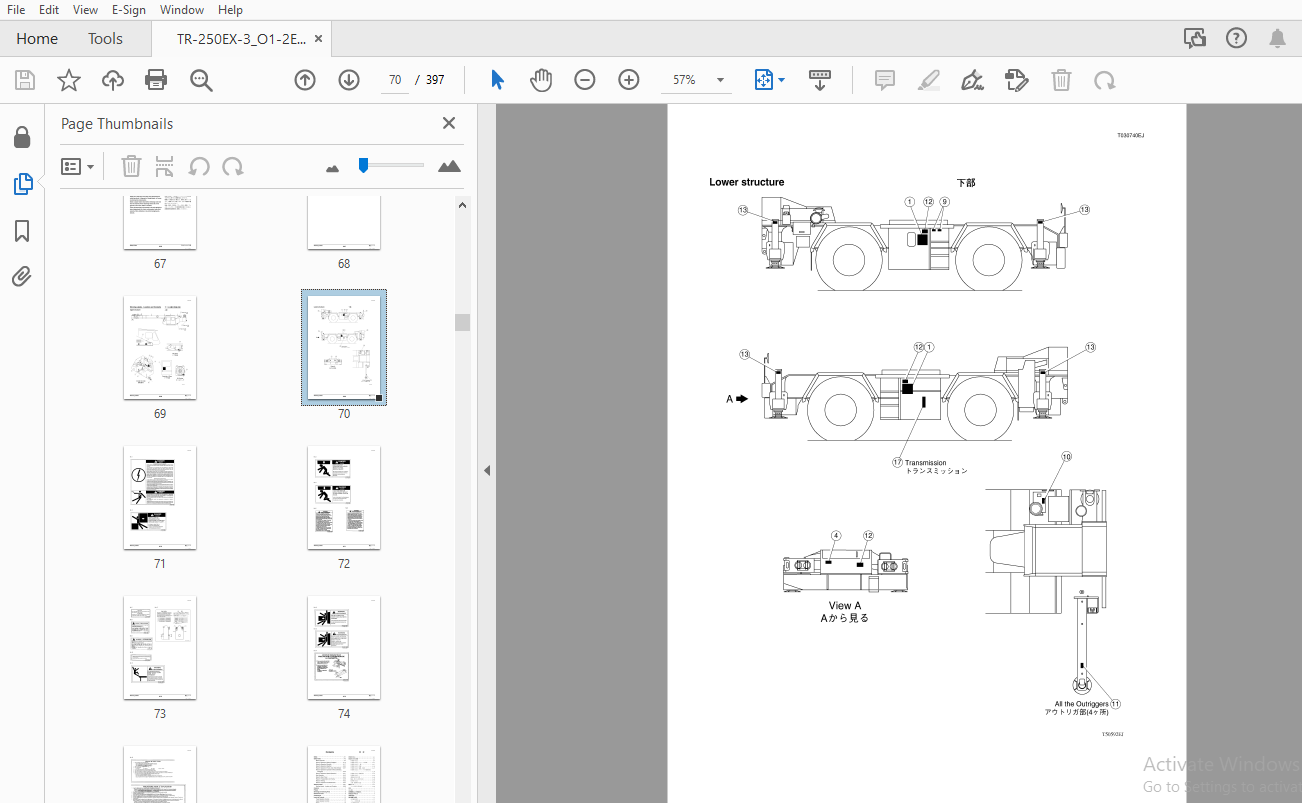Open the Page Thumbnails sidebar icon
The height and width of the screenshot is (803, 1302).
pyautogui.click(x=22, y=184)
